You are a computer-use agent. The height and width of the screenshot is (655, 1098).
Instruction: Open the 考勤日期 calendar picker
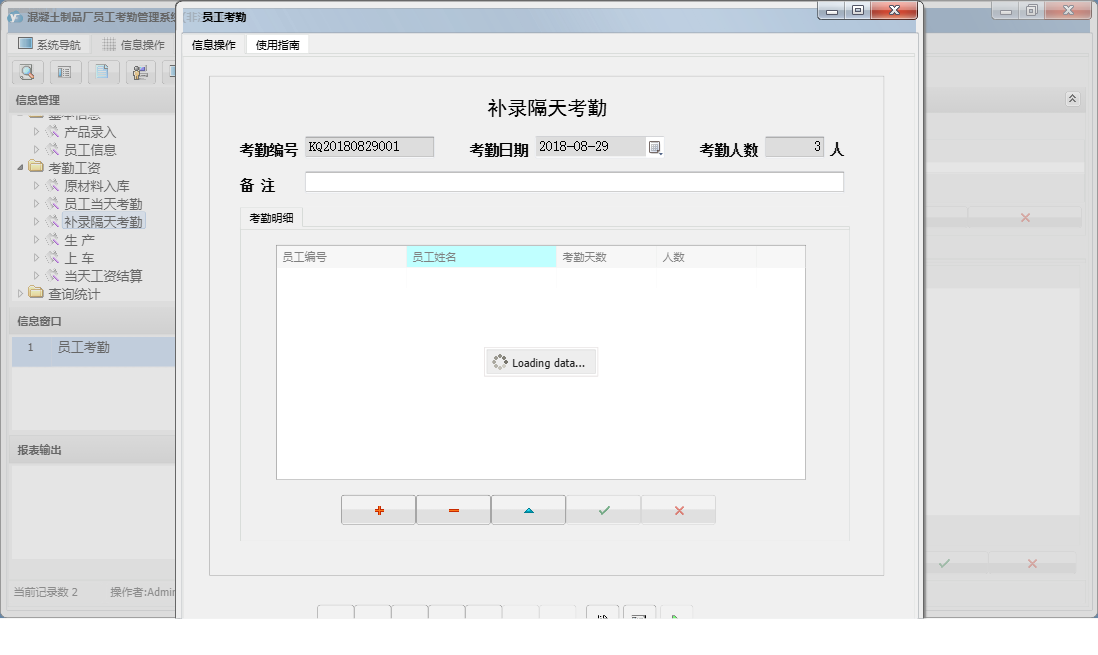(655, 146)
